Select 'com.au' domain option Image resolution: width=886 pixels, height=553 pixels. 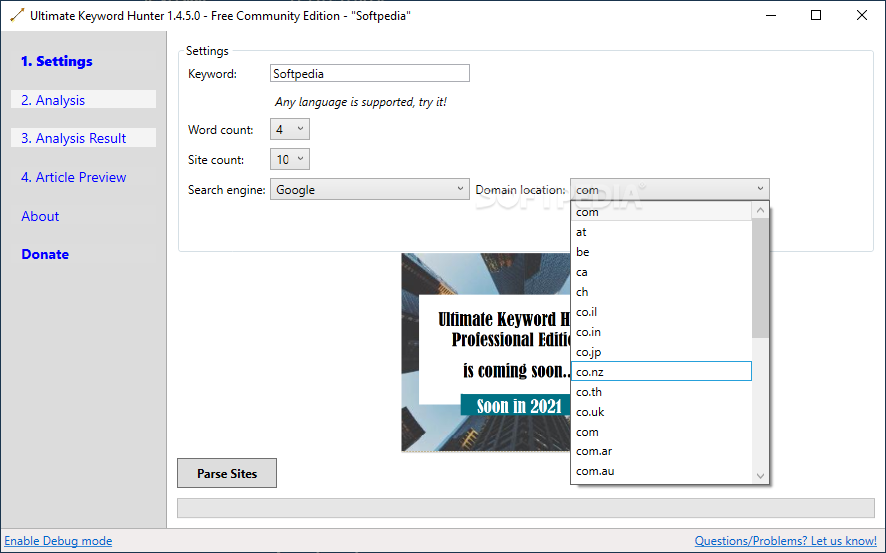(x=662, y=471)
